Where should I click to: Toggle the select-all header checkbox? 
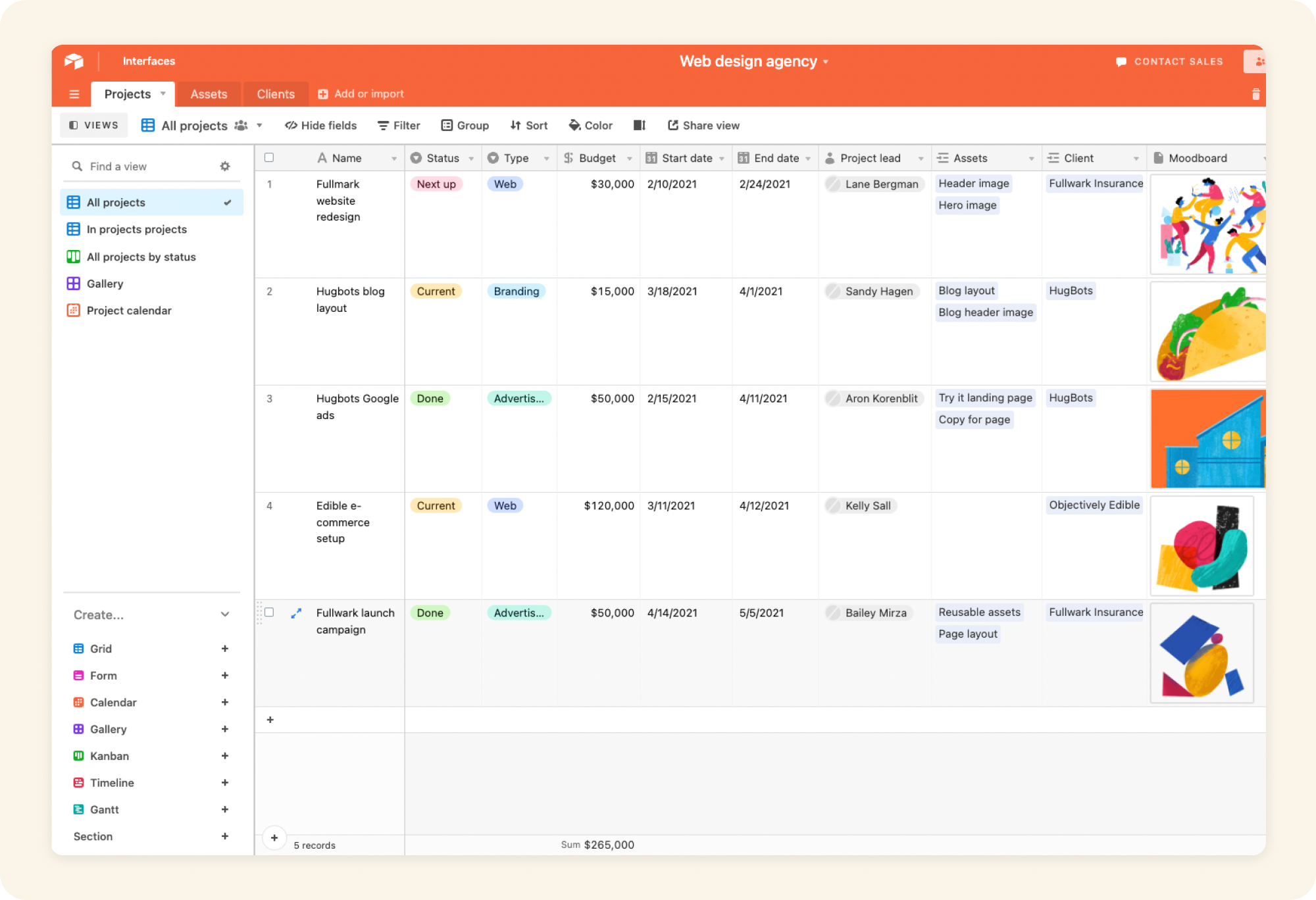point(269,157)
